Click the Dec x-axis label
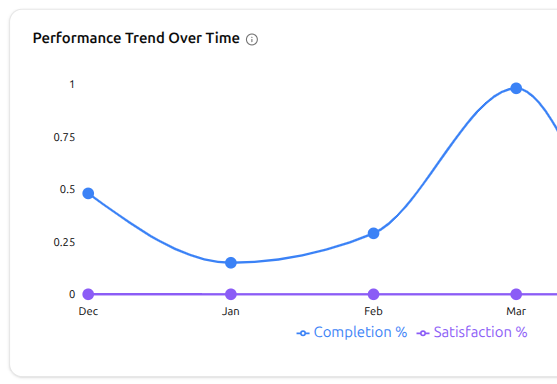Screen dimensions: 557x384 [x=88, y=312]
